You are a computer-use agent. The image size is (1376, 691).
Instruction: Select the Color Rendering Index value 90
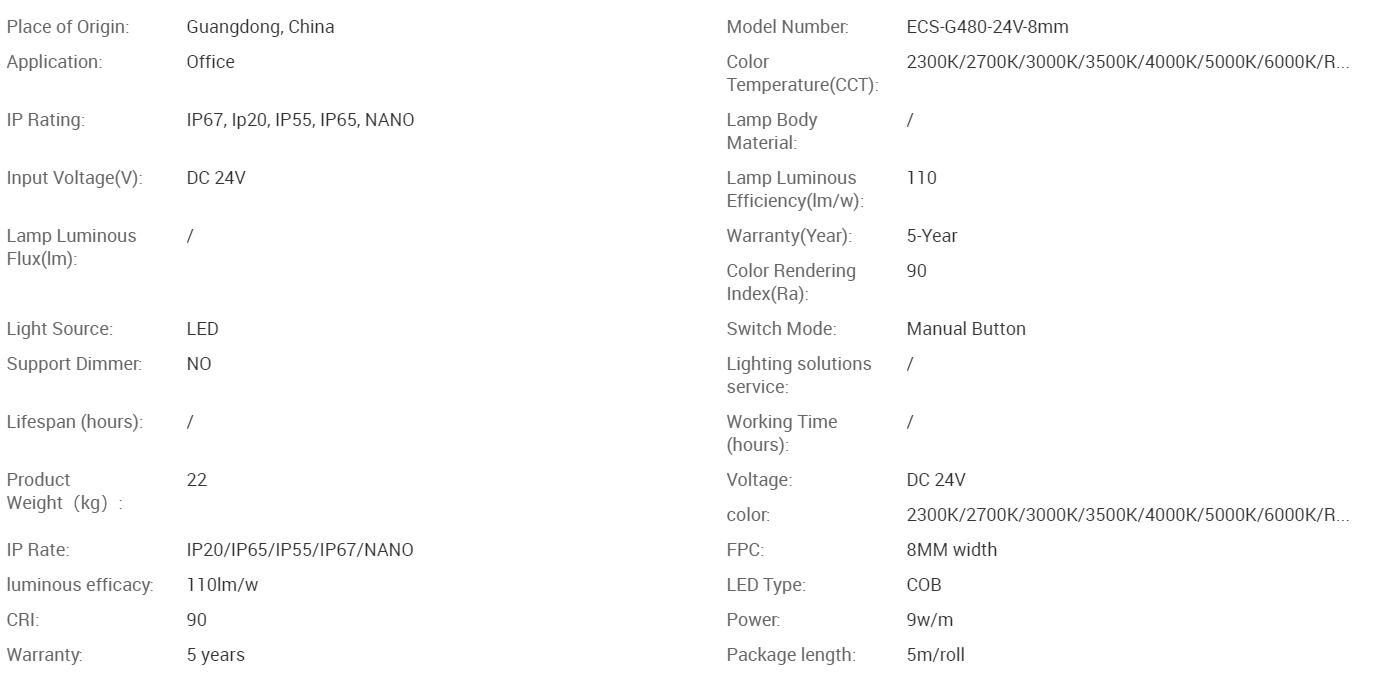(916, 271)
